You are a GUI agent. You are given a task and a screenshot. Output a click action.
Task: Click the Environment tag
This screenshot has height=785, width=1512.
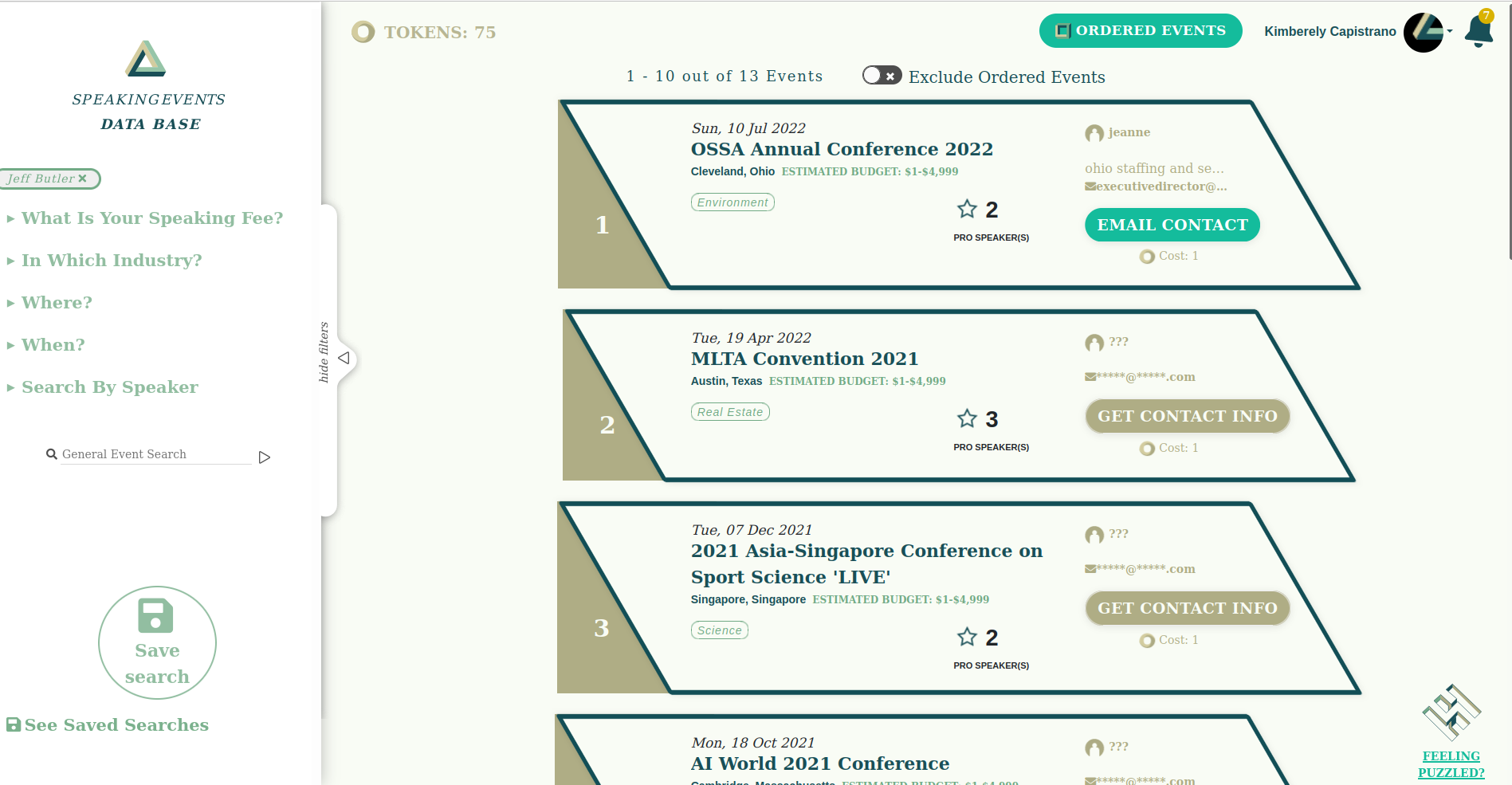(x=732, y=202)
